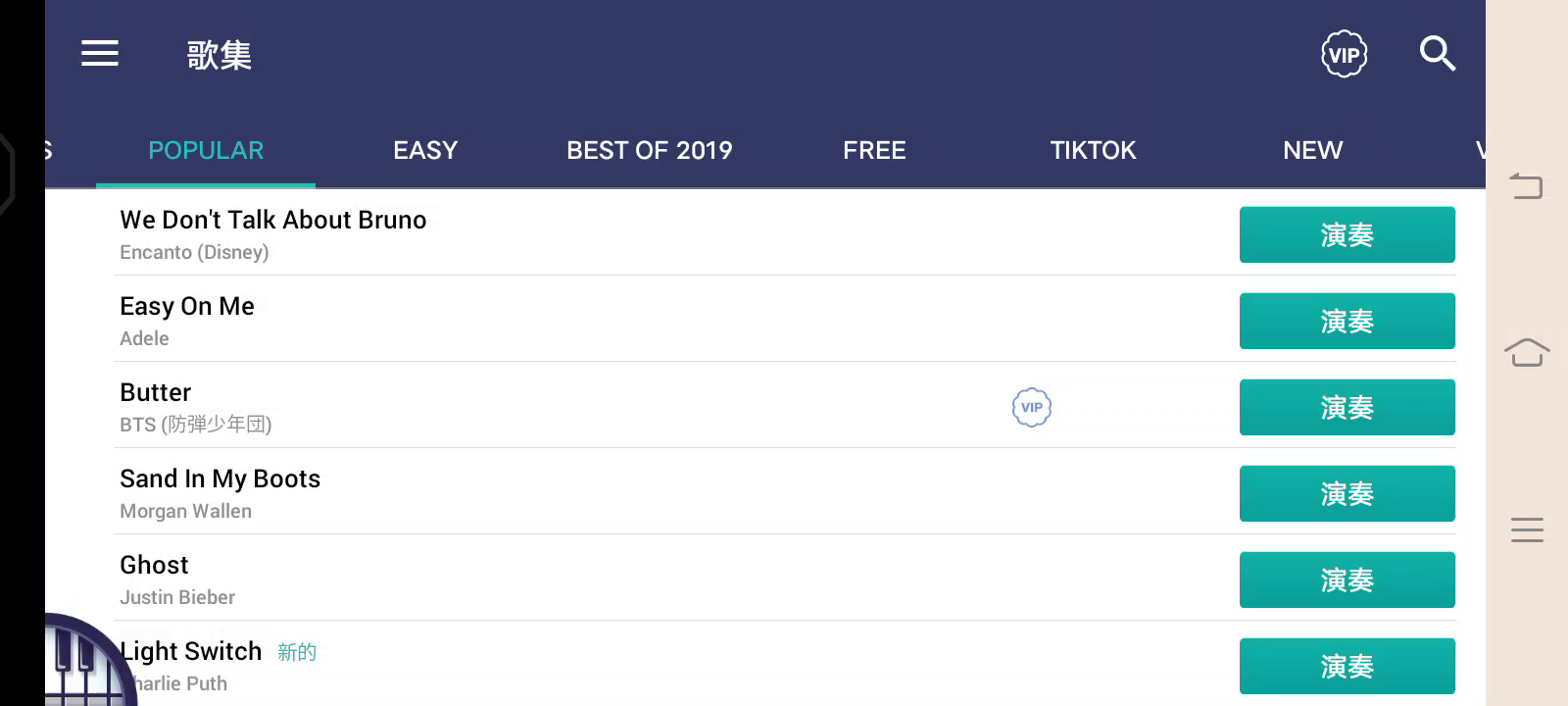Switch to the EASY tab
Screen dimensions: 1568x706
coord(425,150)
